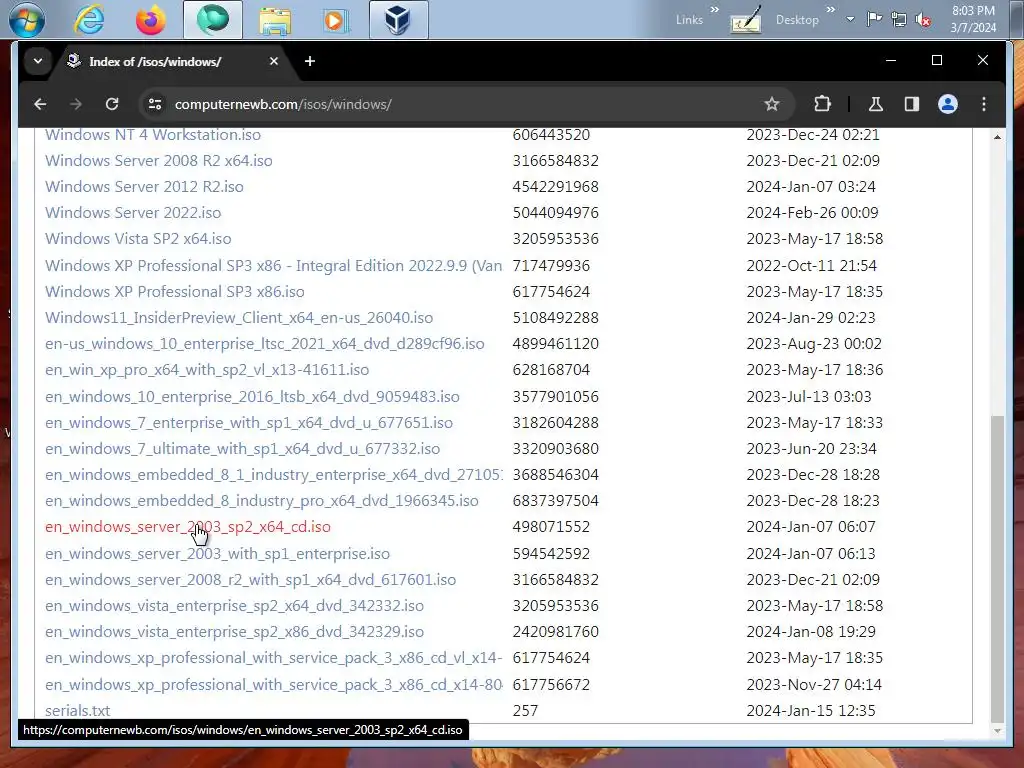The width and height of the screenshot is (1024, 768).
Task: Open Windows11_InsiderPreview_Client_x64 iso link
Action: tap(239, 318)
